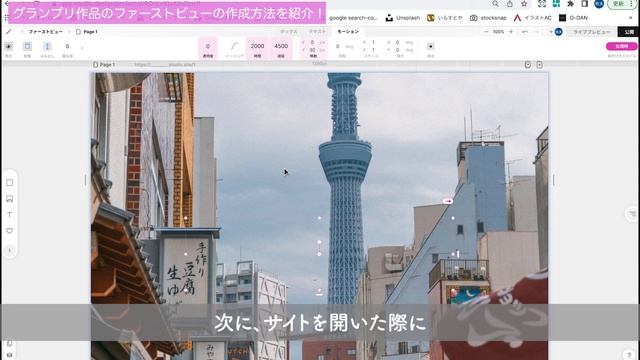Click the page URL above canvas
640x360 pixels.
click(164, 64)
